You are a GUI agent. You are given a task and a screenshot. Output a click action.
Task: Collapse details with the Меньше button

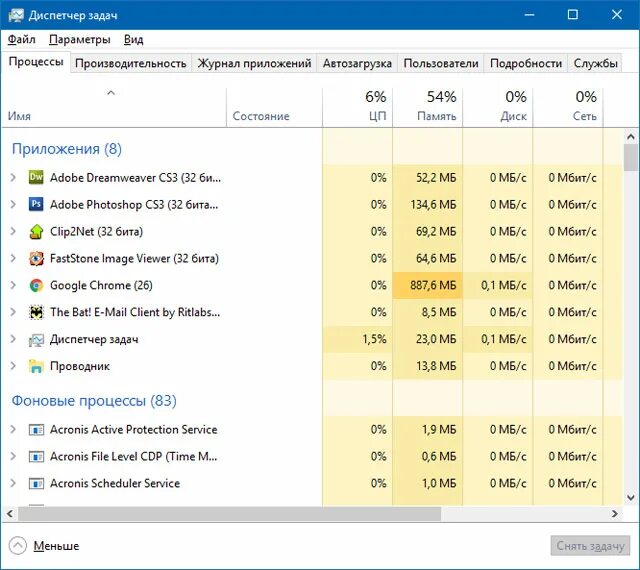click(44, 546)
